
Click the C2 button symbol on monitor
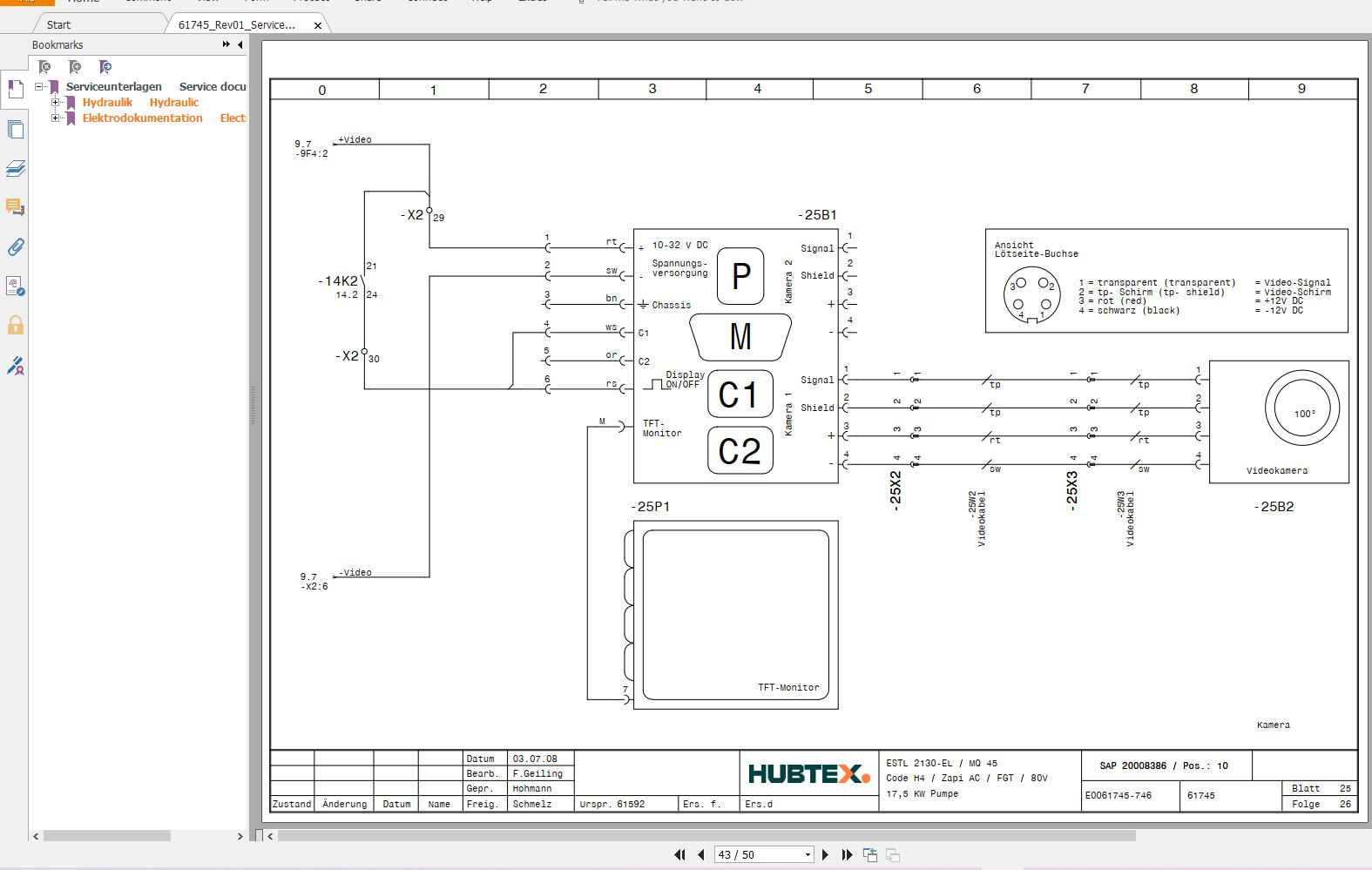(740, 450)
